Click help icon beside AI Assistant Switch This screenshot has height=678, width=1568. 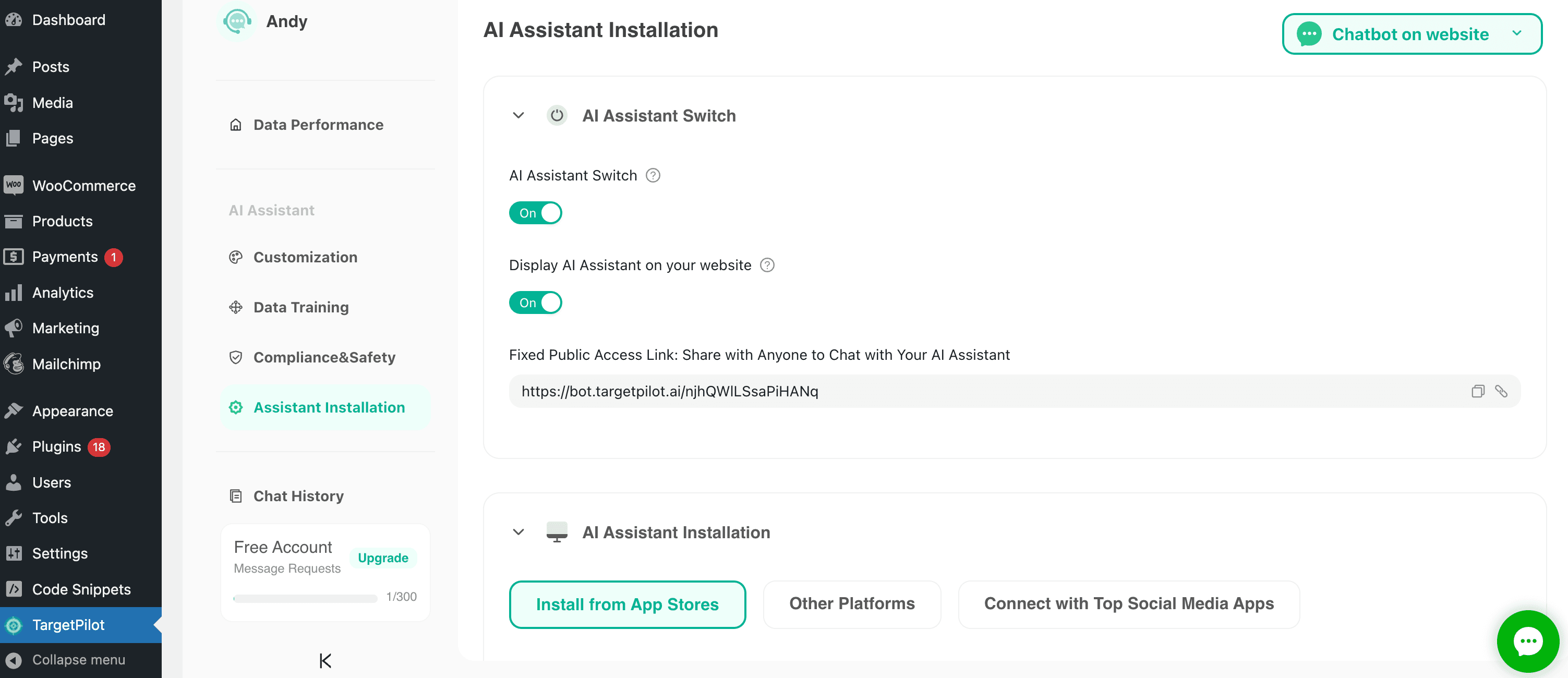pyautogui.click(x=653, y=175)
